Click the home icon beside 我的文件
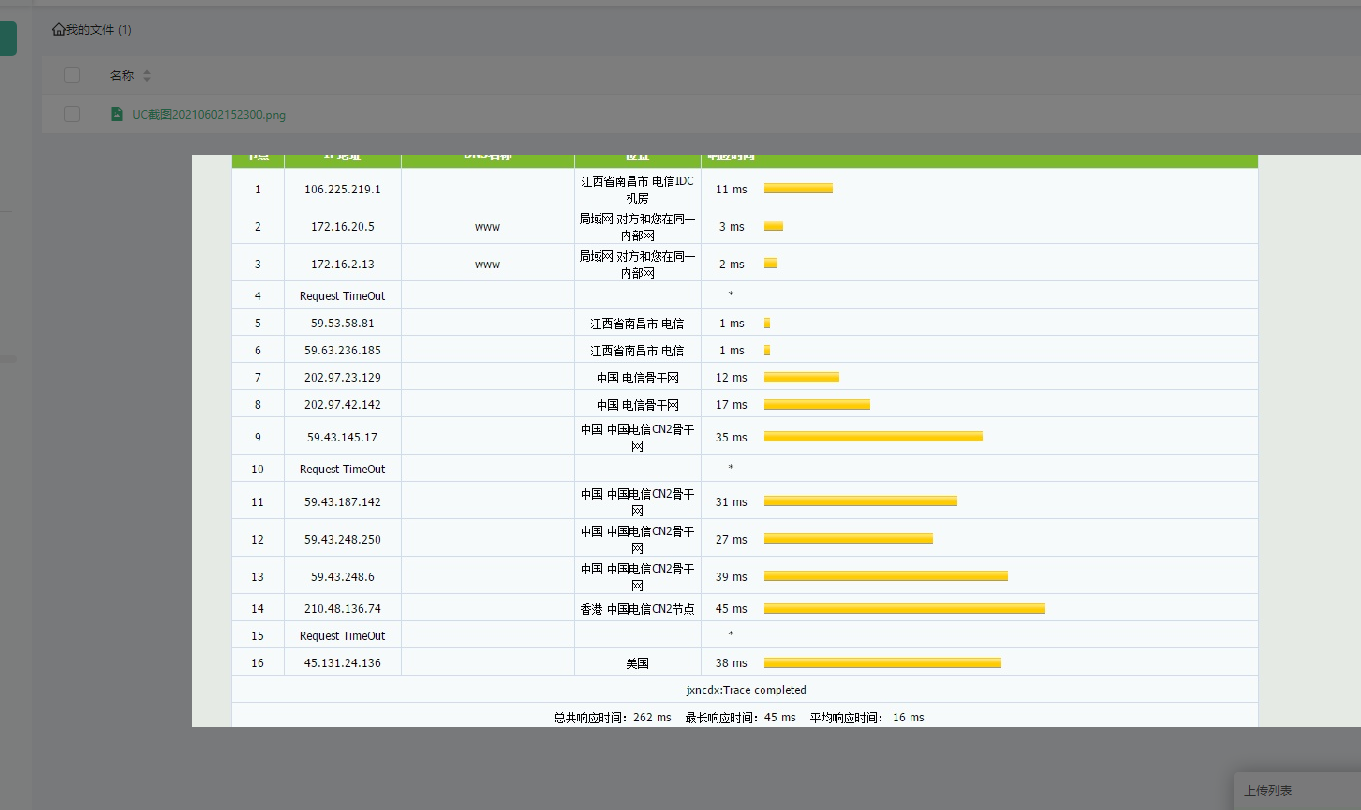Image resolution: width=1361 pixels, height=810 pixels. [x=58, y=30]
